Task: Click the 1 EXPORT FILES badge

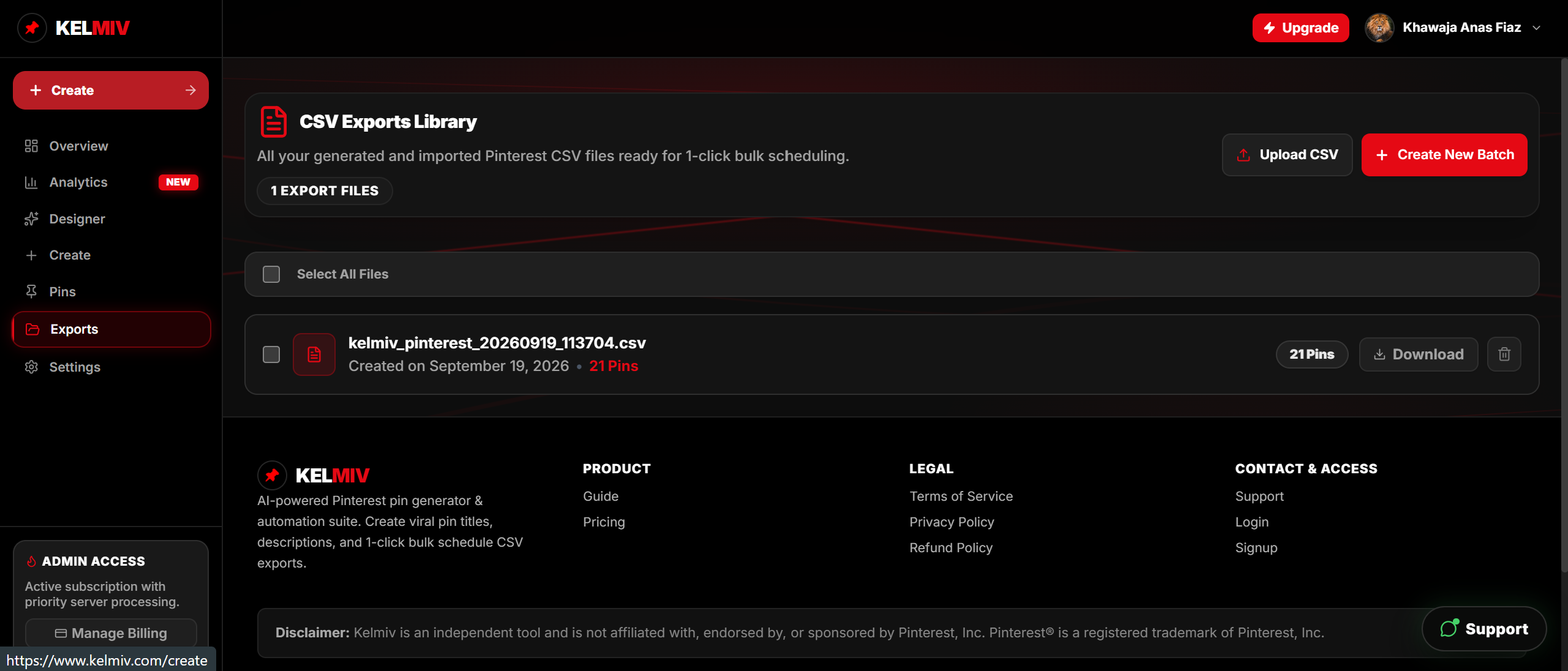Action: [325, 191]
